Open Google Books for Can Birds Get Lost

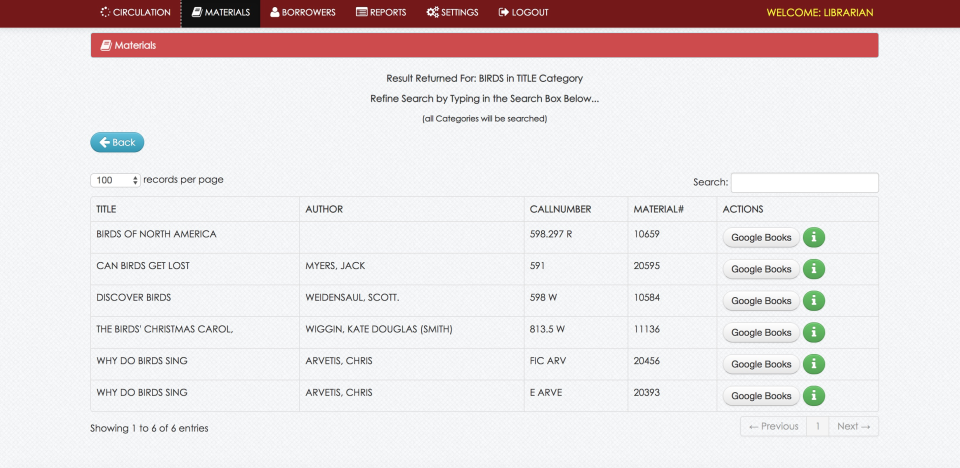click(x=761, y=269)
